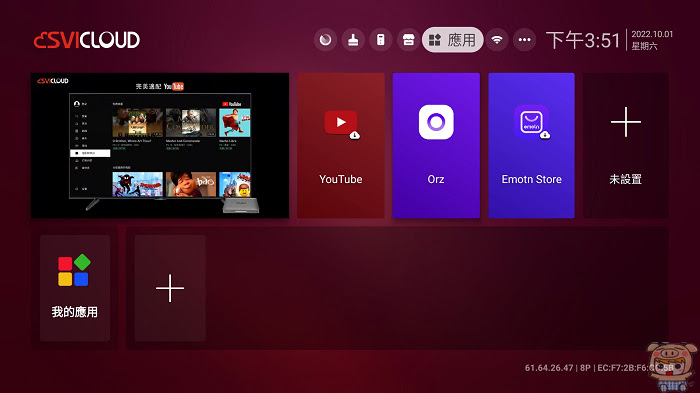Screen dimensions: 700x393
Task: Click the red YouTube play icon
Action: (x=341, y=122)
